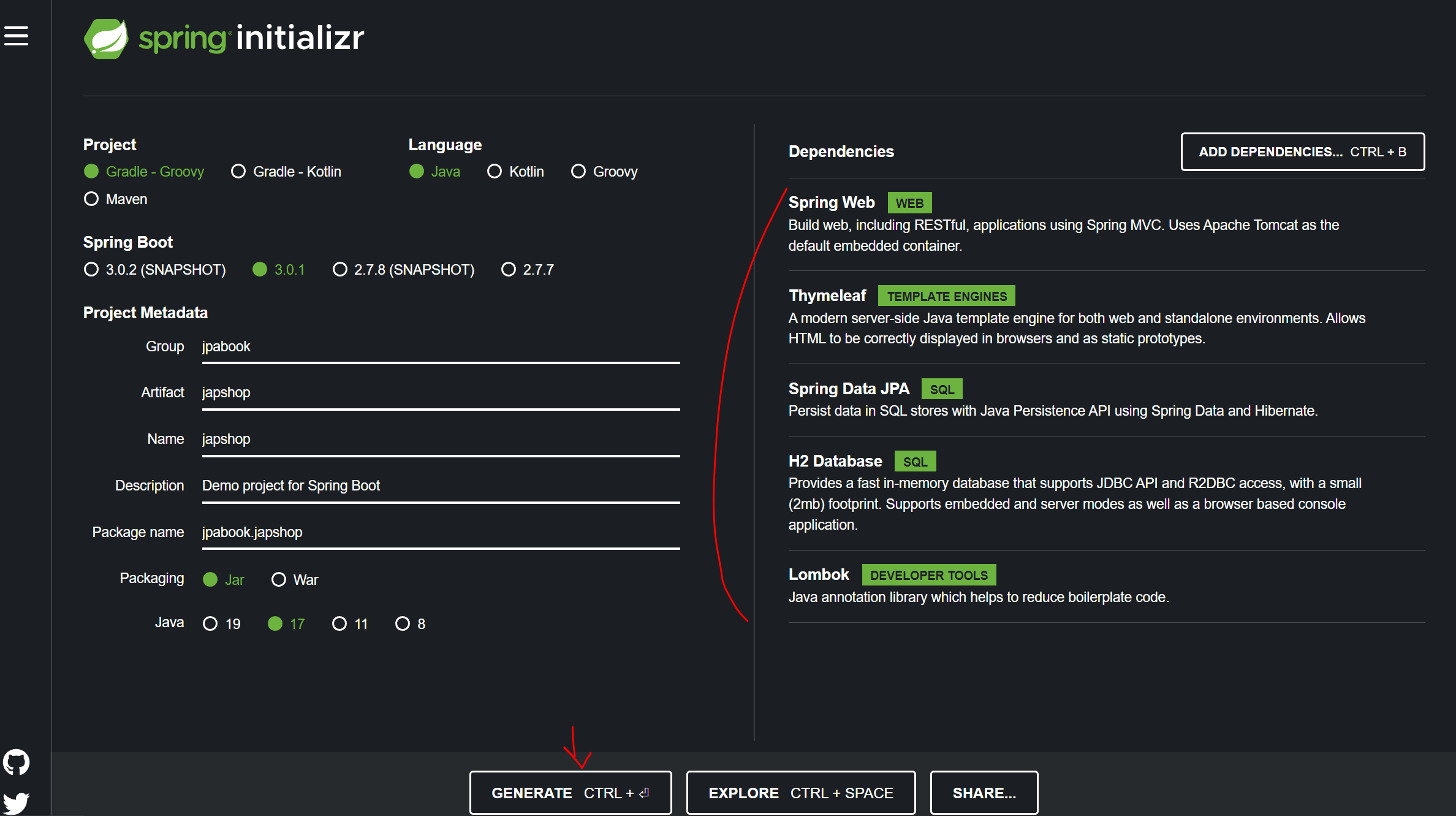Image resolution: width=1456 pixels, height=816 pixels.
Task: Click the Add Dependencies button
Action: (1302, 152)
